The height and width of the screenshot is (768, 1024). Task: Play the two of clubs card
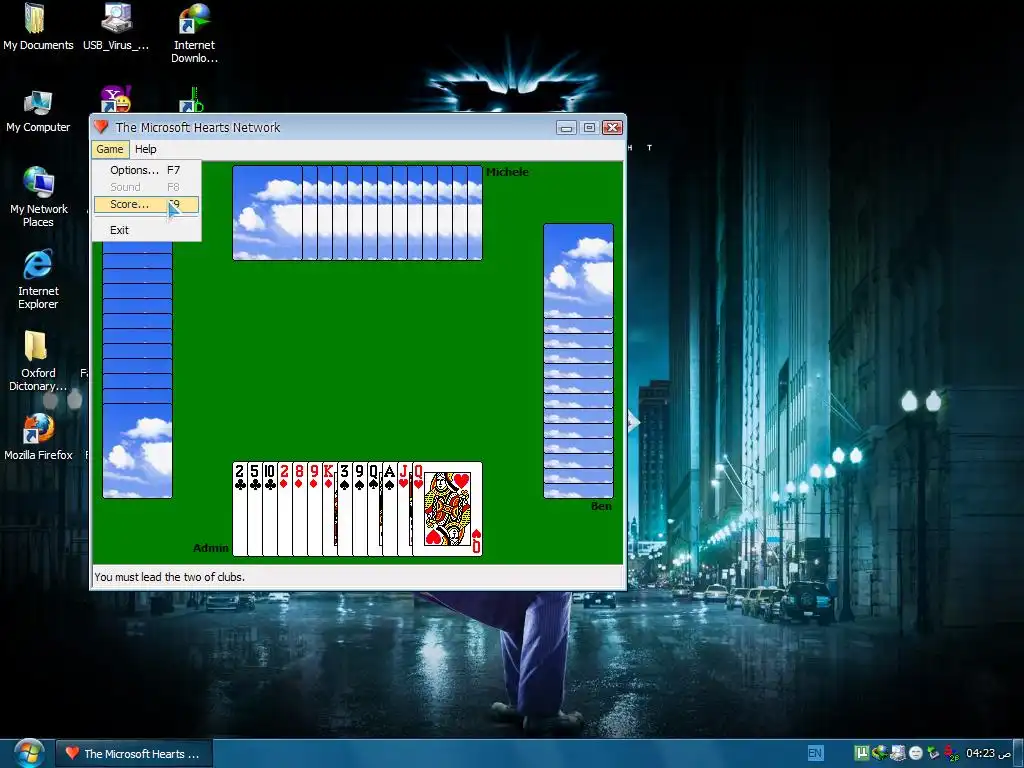coord(240,509)
